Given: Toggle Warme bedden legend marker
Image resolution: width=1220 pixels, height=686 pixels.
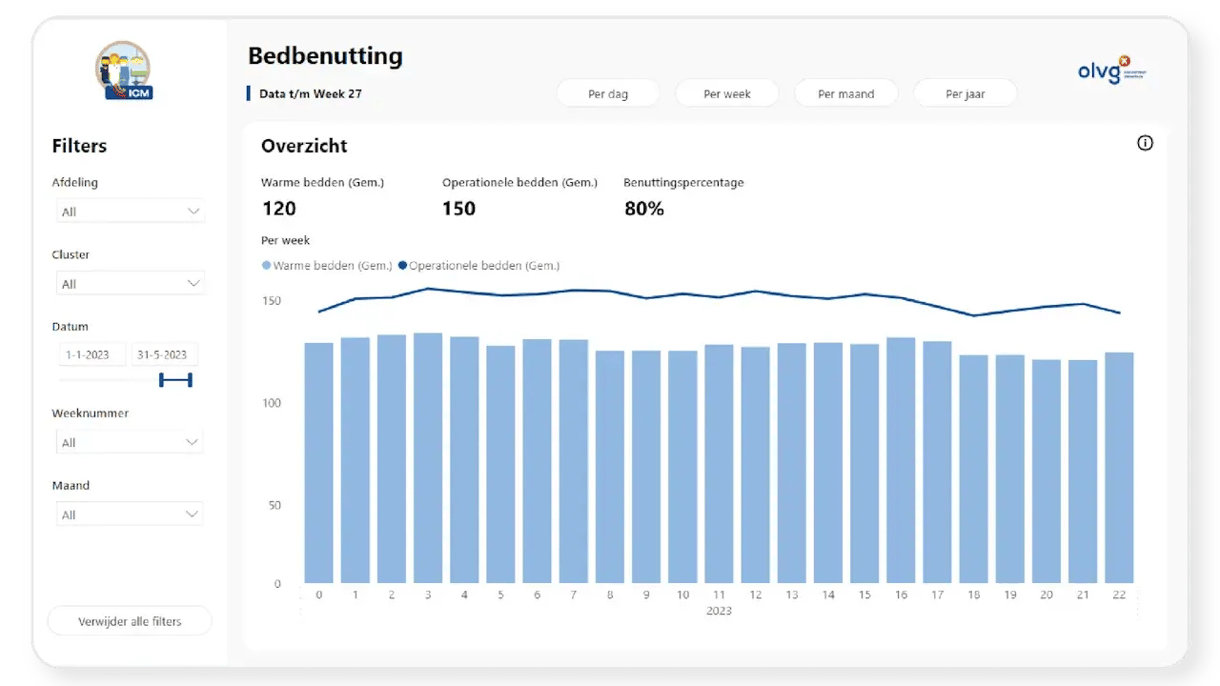Looking at the screenshot, I should 266,266.
